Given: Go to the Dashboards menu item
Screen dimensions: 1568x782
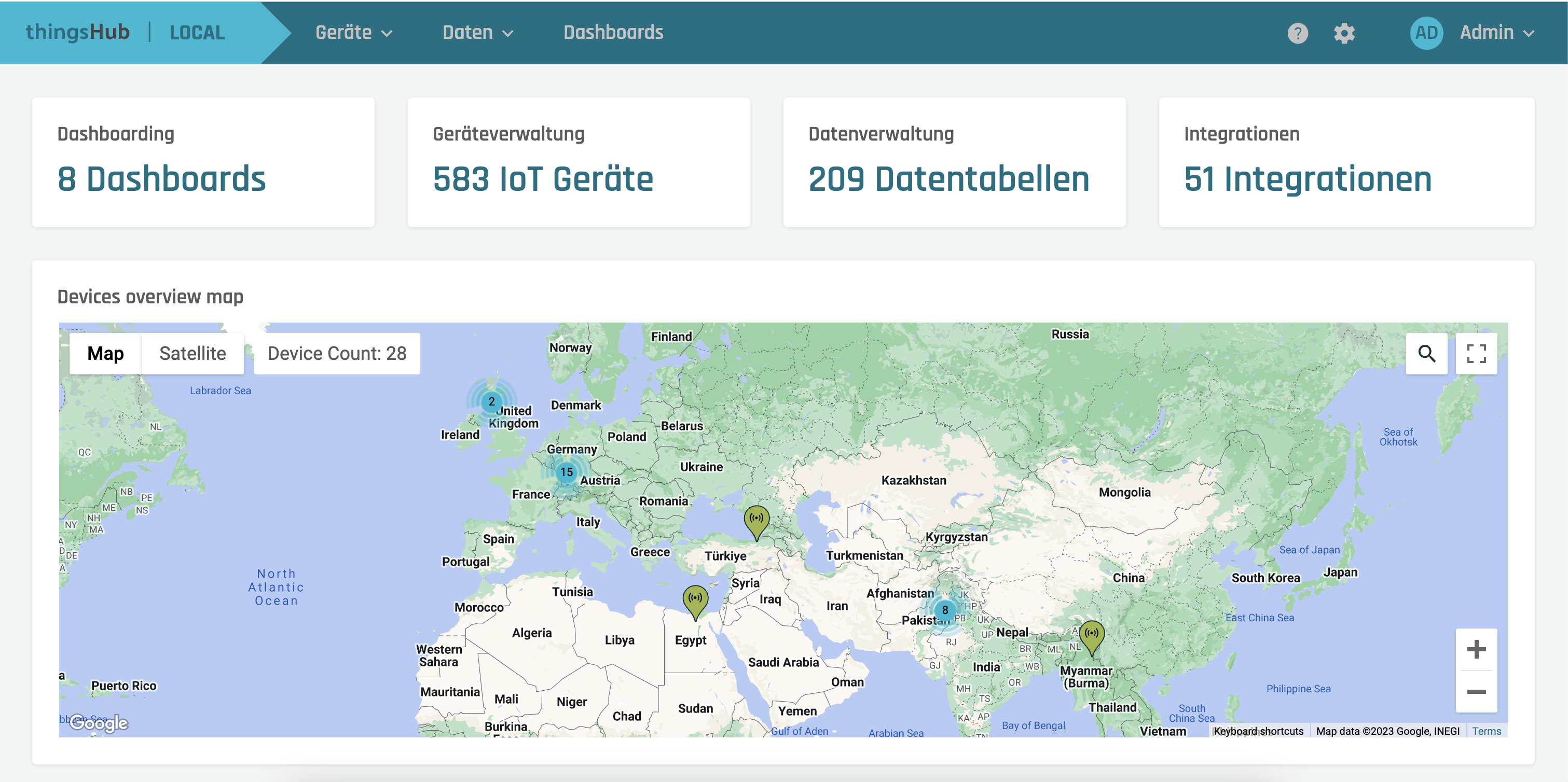Looking at the screenshot, I should [x=613, y=33].
